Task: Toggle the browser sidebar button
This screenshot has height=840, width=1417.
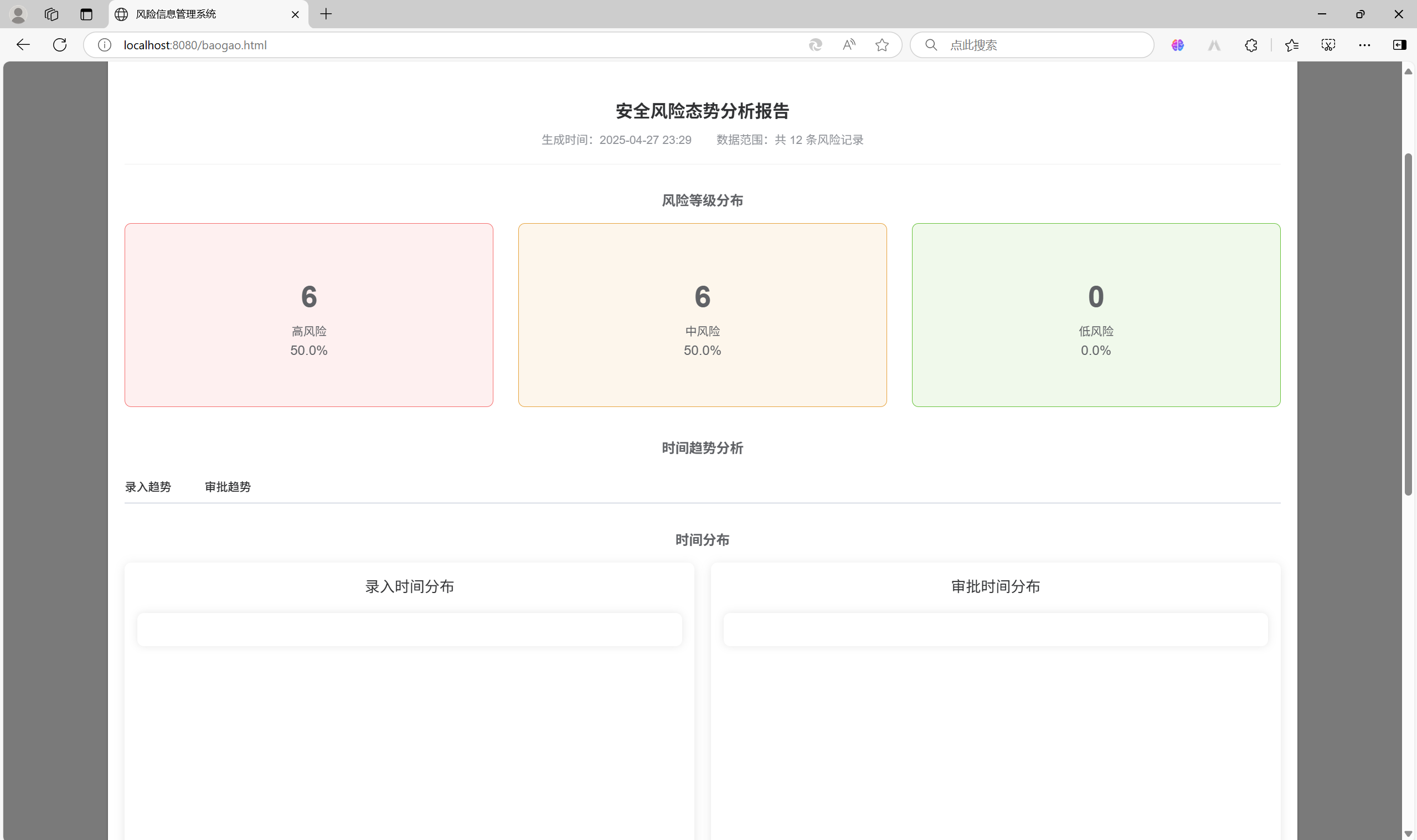Action: pyautogui.click(x=1399, y=45)
